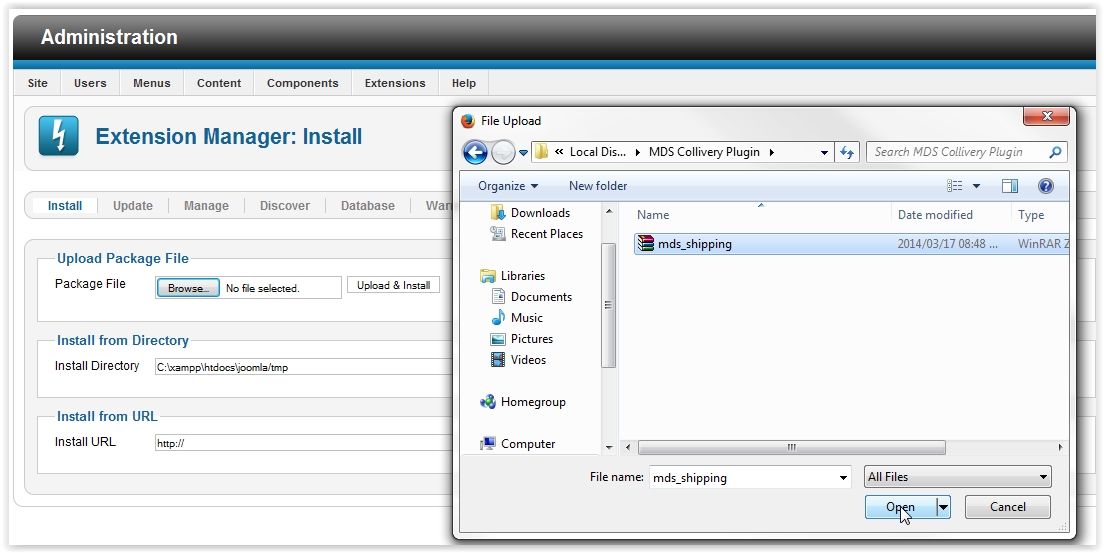The height and width of the screenshot is (553, 1104).
Task: Open the Extensions menu
Action: coord(394,83)
